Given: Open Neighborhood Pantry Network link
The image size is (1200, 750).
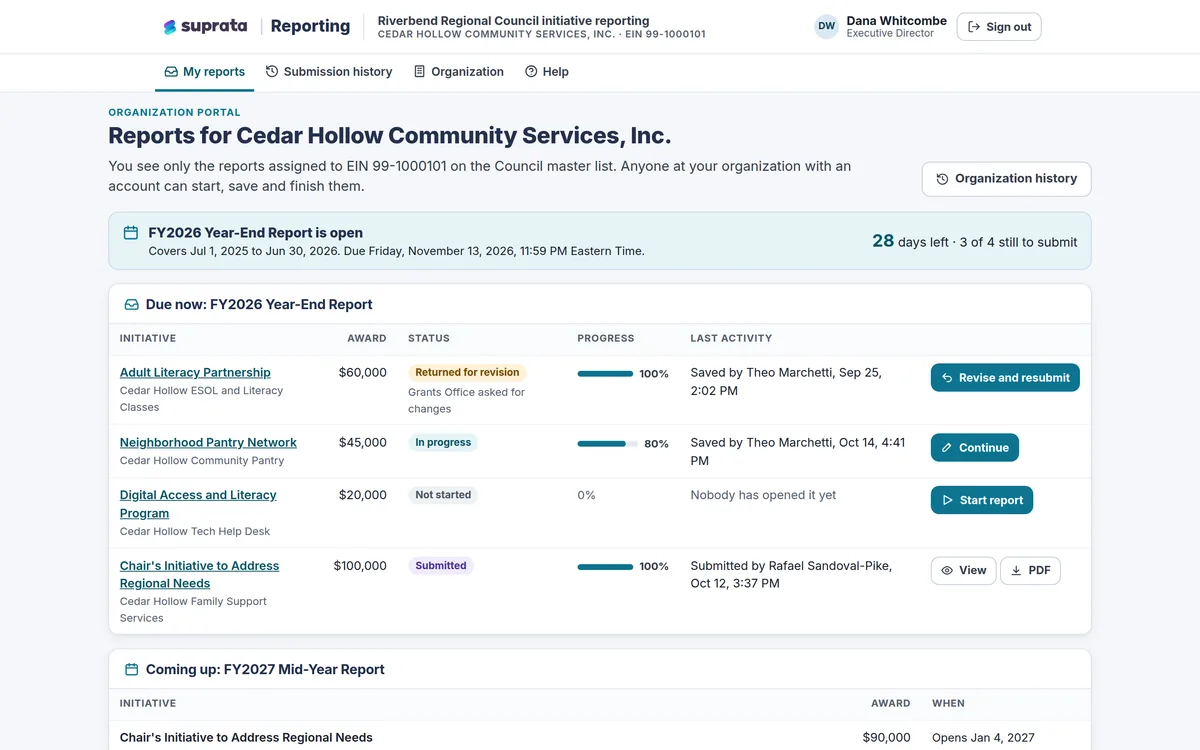Looking at the screenshot, I should tap(208, 442).
